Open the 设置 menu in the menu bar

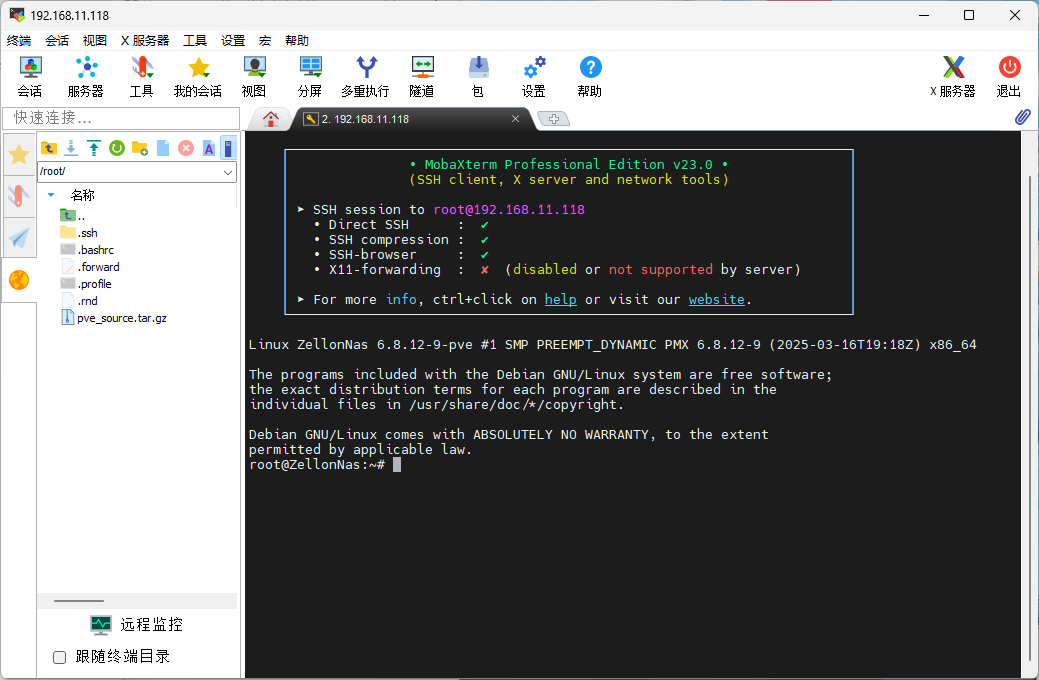click(233, 40)
